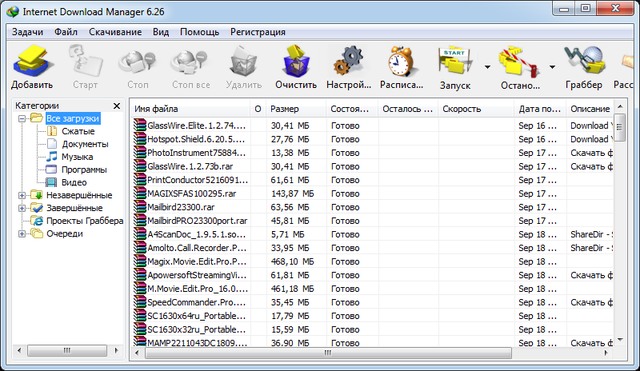Sort by Скорость column header
This screenshot has height=371, width=640.
[476, 109]
